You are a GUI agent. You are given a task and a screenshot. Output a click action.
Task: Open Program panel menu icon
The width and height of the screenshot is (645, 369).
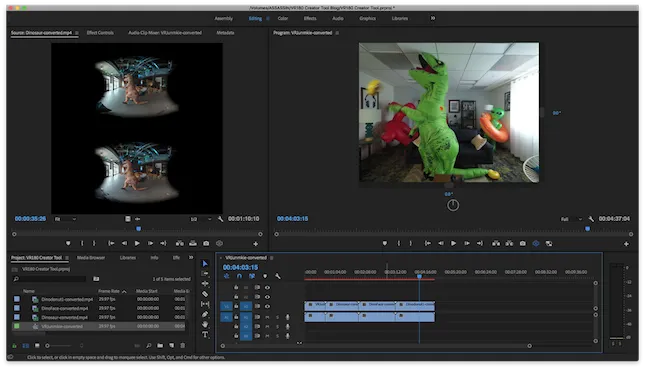(337, 33)
